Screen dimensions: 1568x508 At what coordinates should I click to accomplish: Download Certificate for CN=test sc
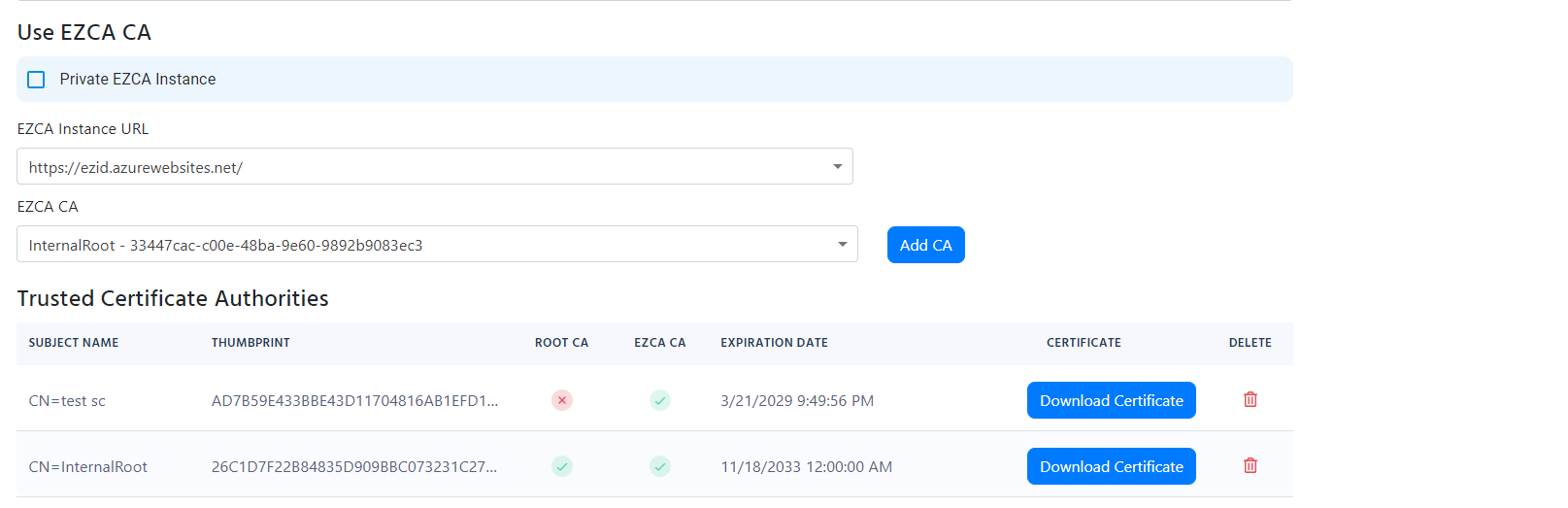1111,400
